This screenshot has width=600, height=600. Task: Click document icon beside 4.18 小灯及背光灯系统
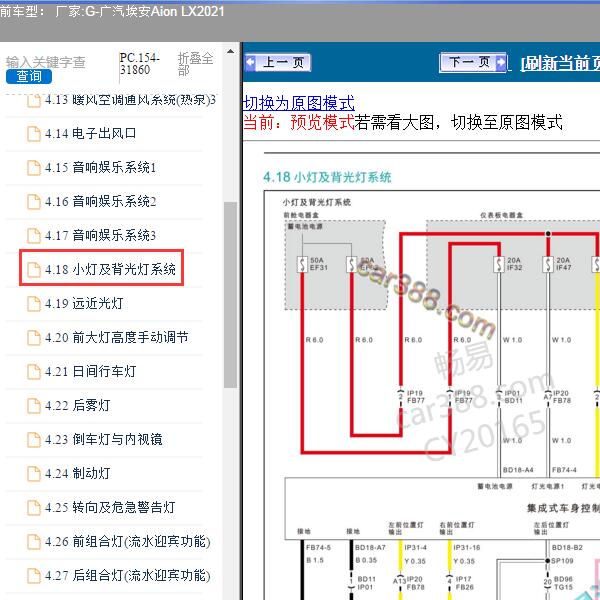(34, 270)
